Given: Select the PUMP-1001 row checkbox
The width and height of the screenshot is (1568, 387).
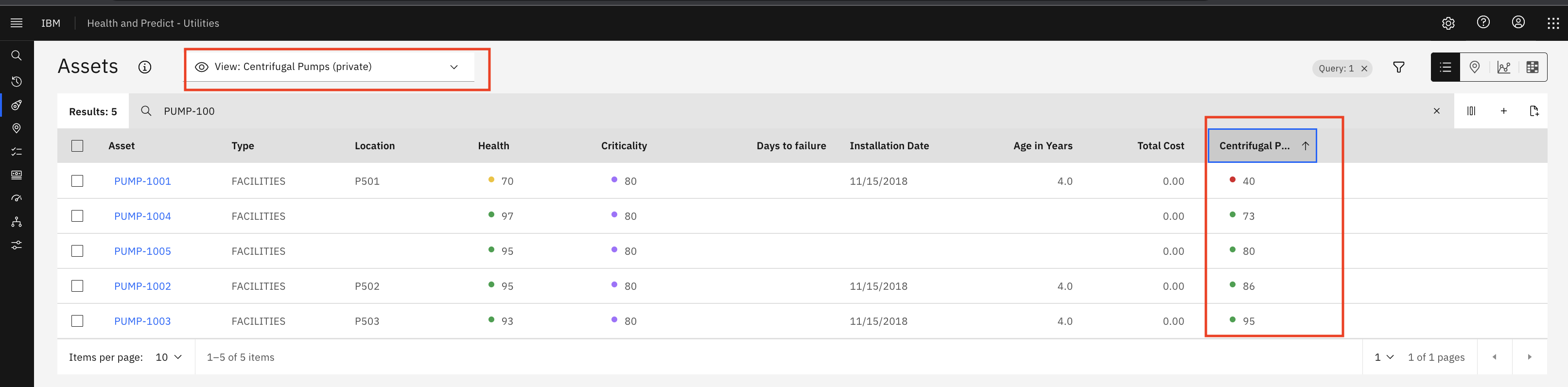Looking at the screenshot, I should tap(77, 181).
